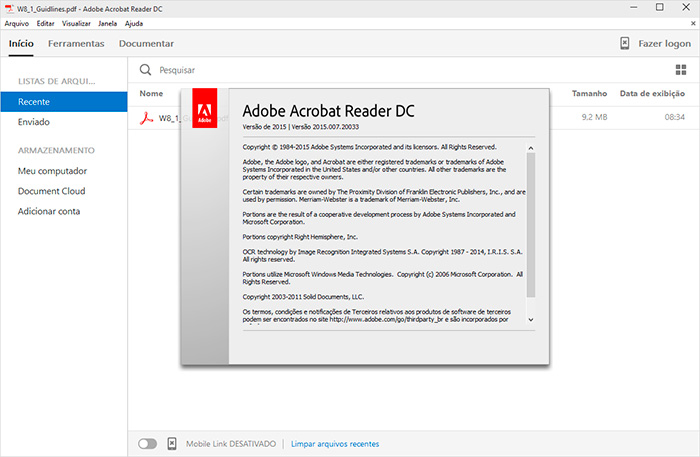Open the Visualizar menu
The height and width of the screenshot is (457, 700).
coord(76,24)
